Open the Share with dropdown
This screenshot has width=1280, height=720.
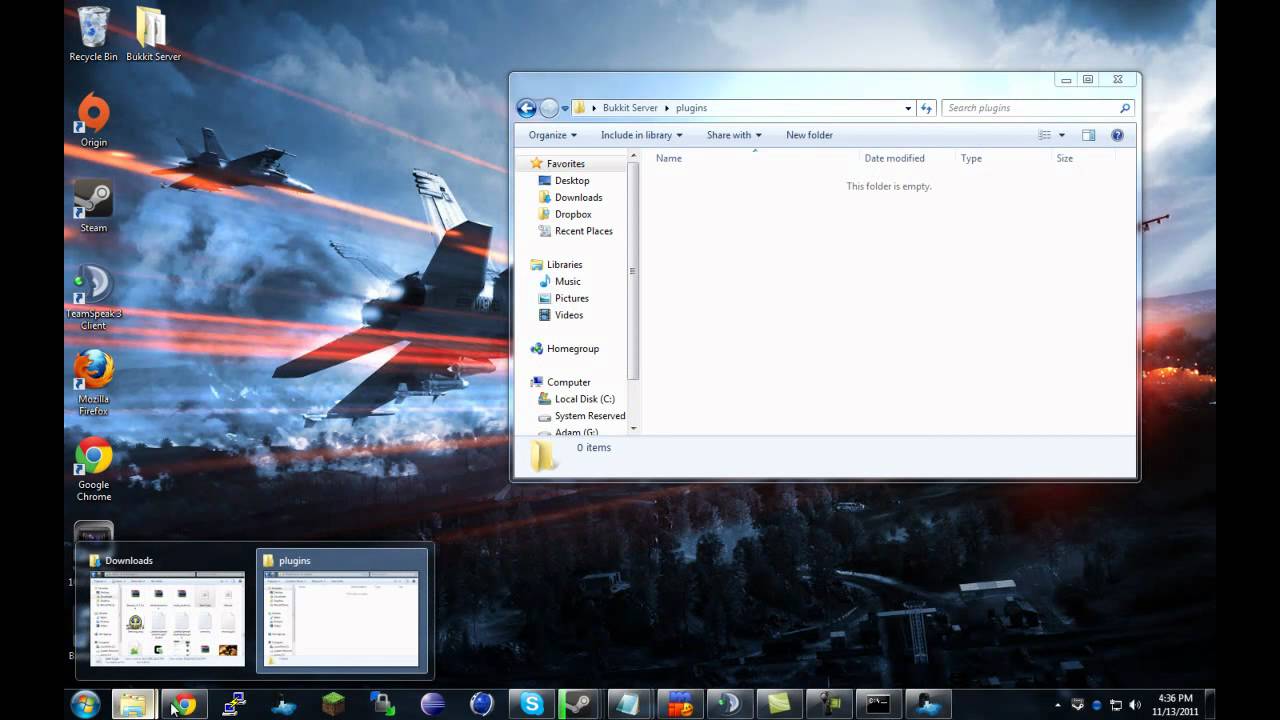click(734, 135)
